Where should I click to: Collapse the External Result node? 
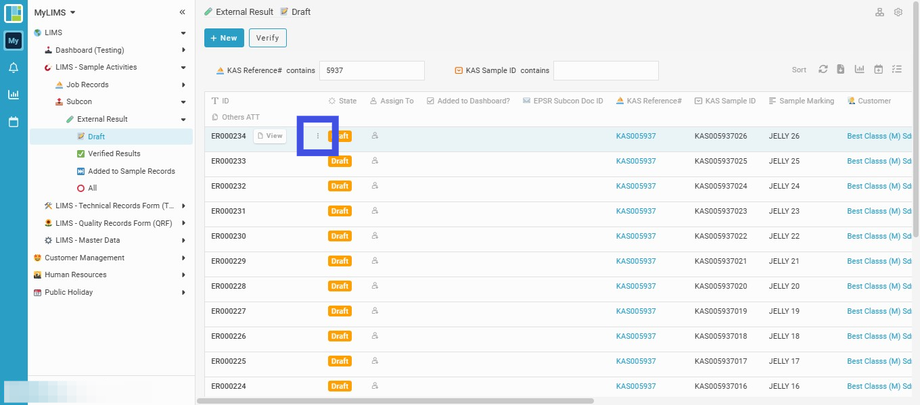(x=184, y=119)
